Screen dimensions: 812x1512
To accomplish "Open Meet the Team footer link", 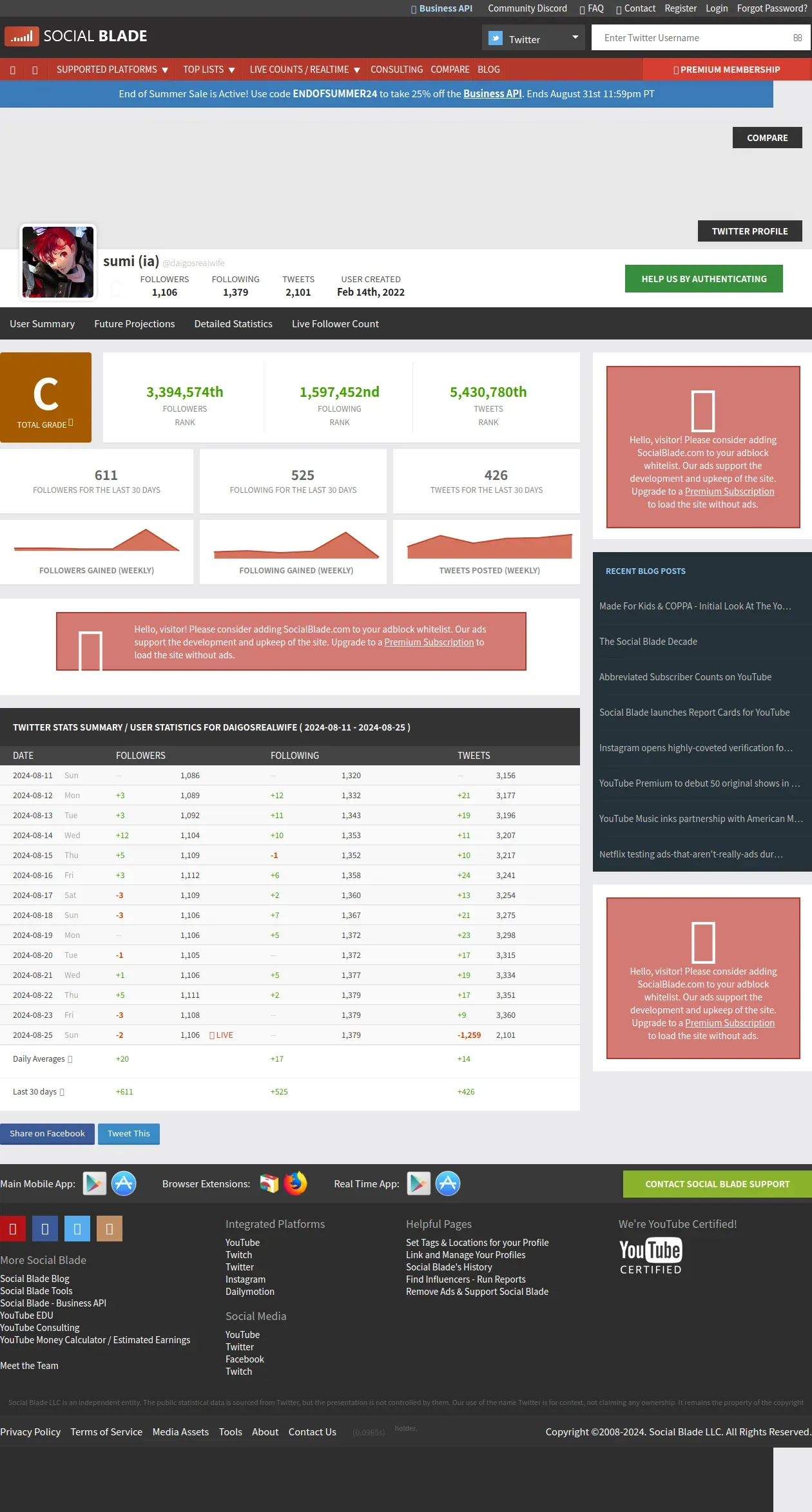I will pyautogui.click(x=29, y=1365).
